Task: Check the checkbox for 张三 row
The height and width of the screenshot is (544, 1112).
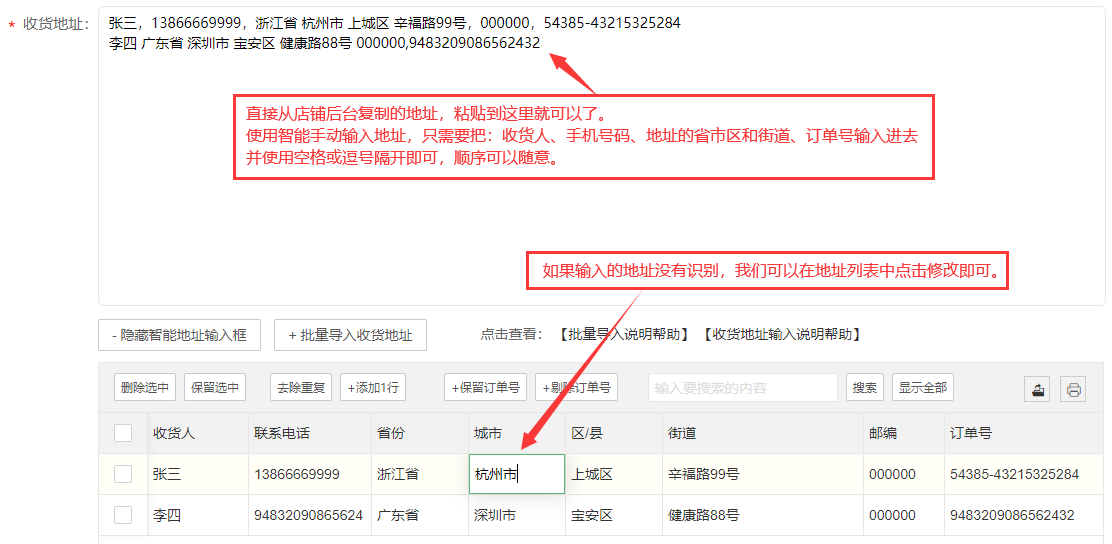Action: (123, 474)
